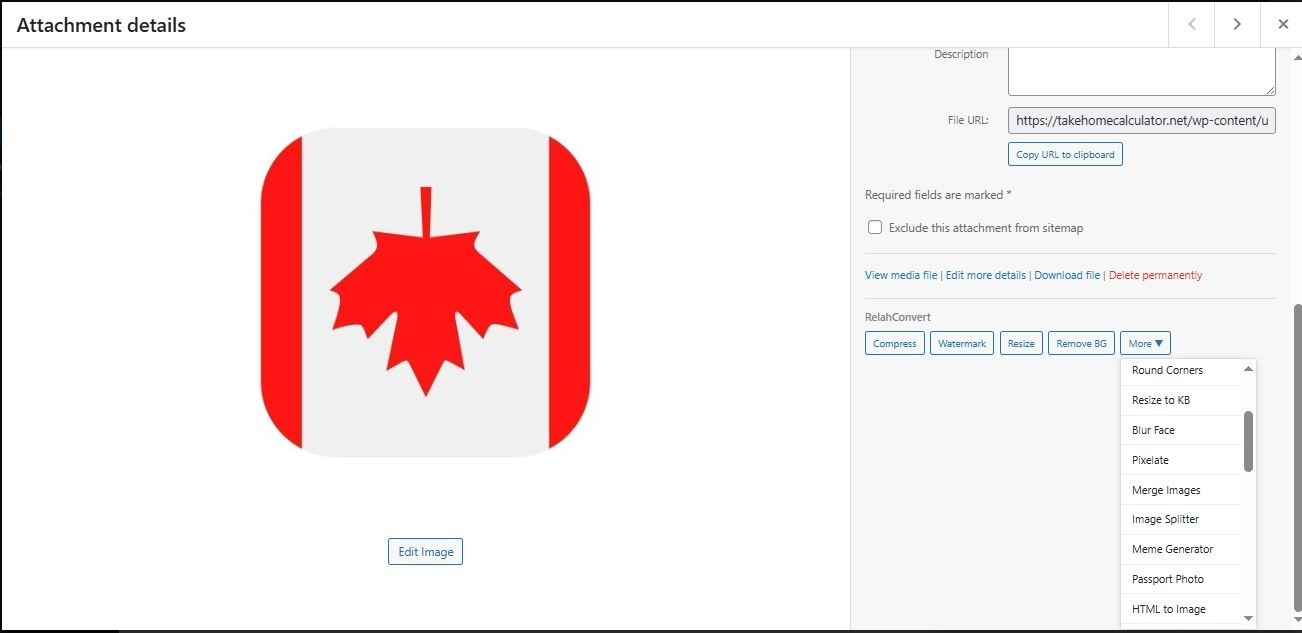Pick Merge Images from the list
The width and height of the screenshot is (1302, 633).
click(x=1180, y=490)
